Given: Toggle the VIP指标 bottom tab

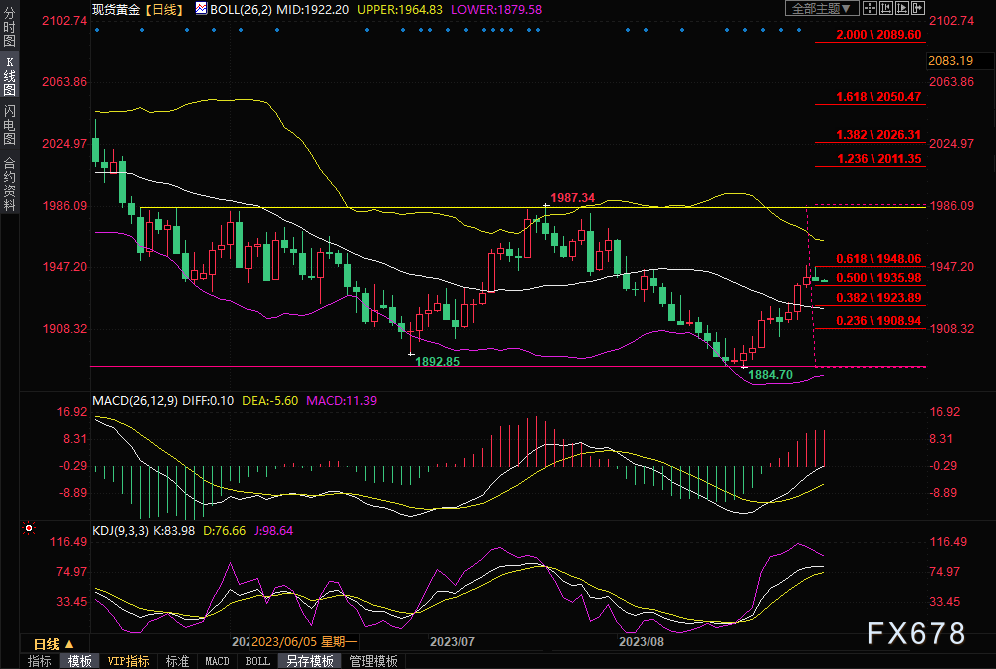Looking at the screenshot, I should [128, 661].
